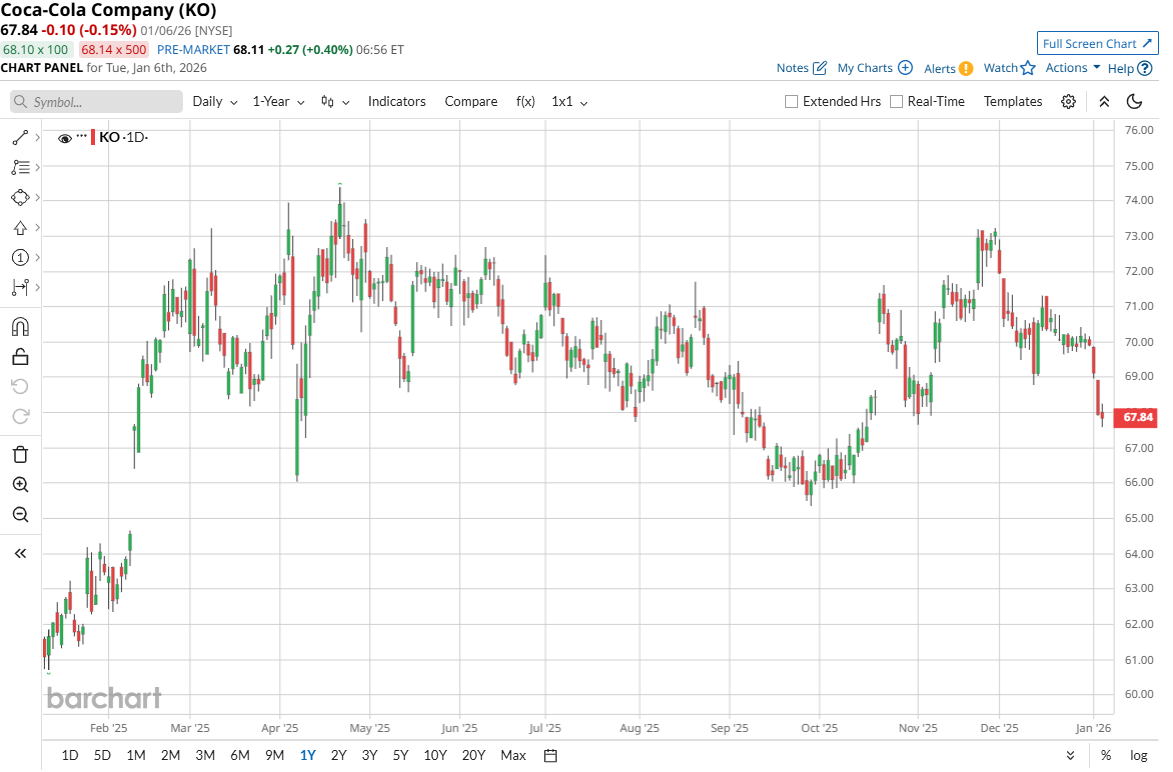Open chart settings gear
The height and width of the screenshot is (772, 1173).
1068,102
